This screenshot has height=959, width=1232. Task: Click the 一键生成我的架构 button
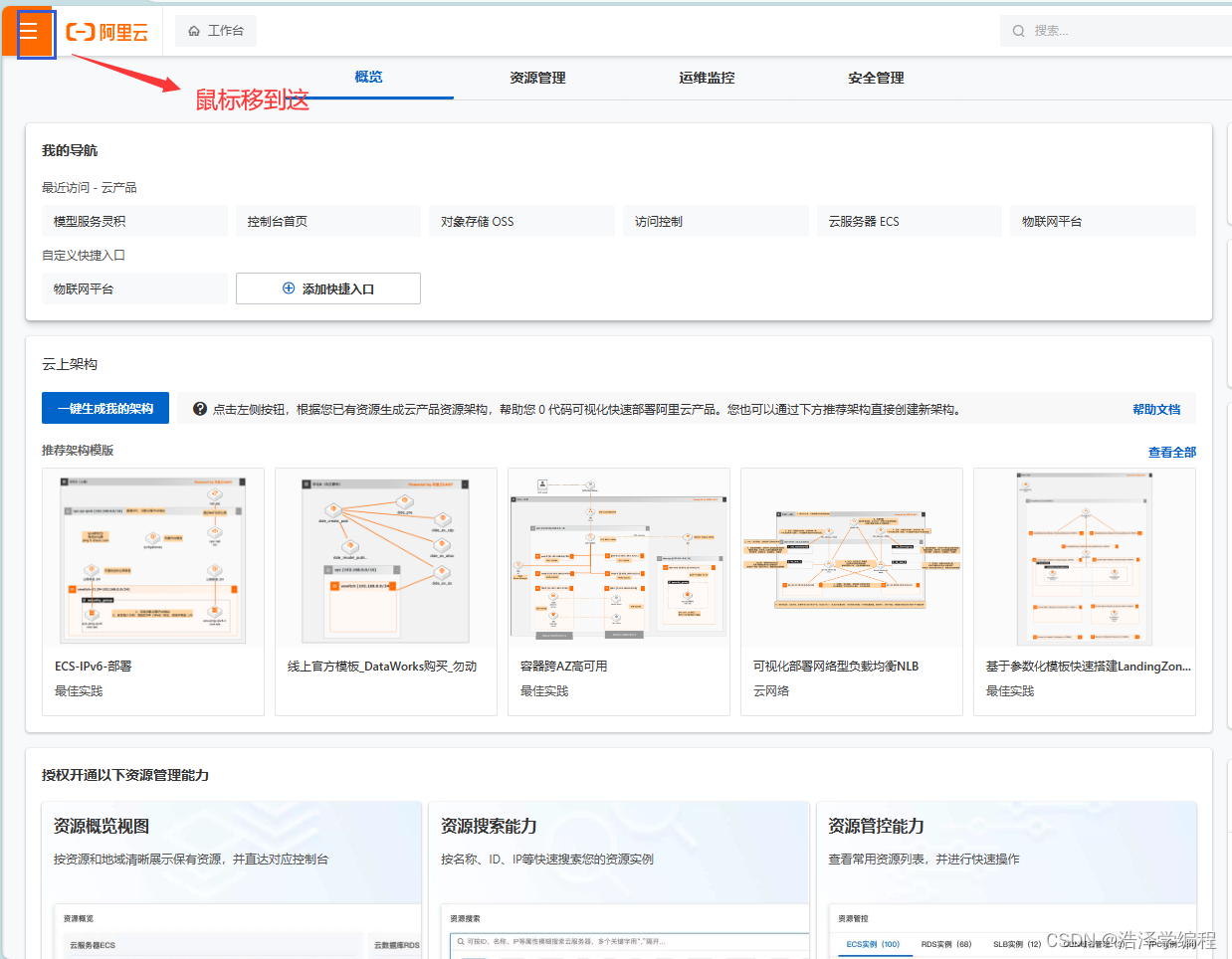click(x=104, y=408)
